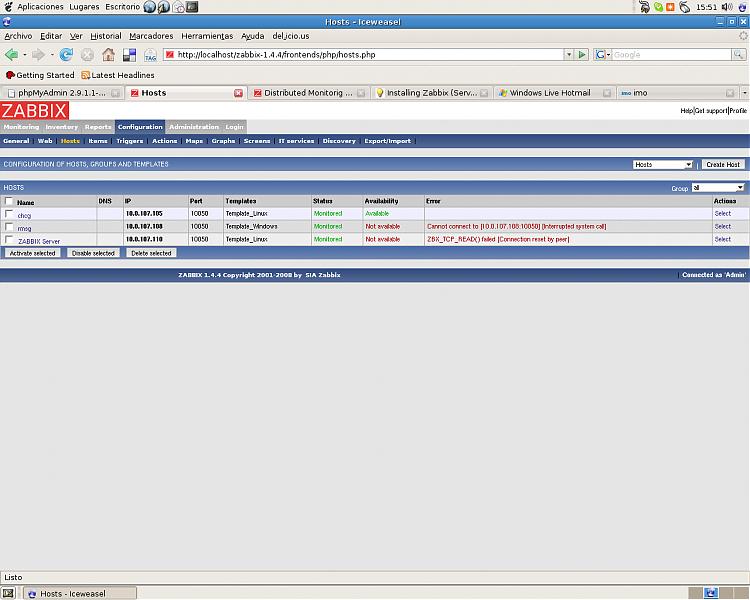Open the Home page icon

[109, 55]
